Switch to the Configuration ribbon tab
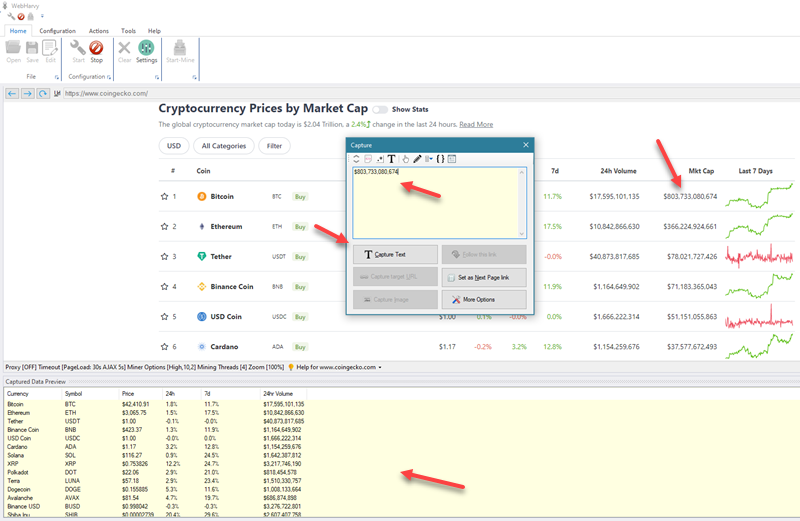The image size is (800, 521). [57, 31]
